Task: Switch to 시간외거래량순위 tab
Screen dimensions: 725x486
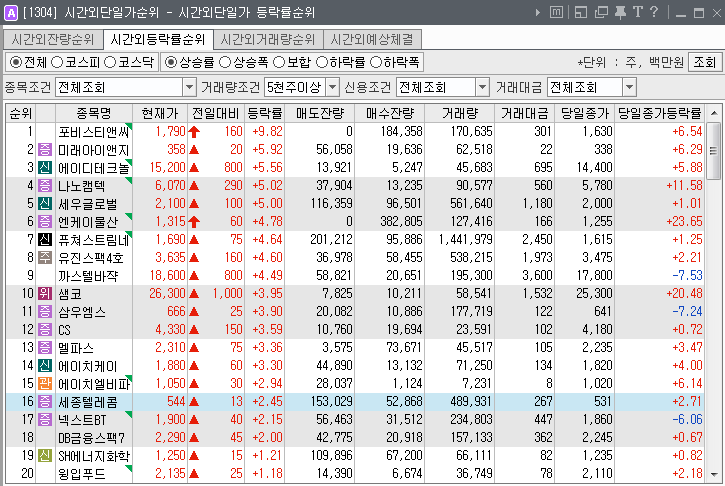Action: tap(268, 40)
